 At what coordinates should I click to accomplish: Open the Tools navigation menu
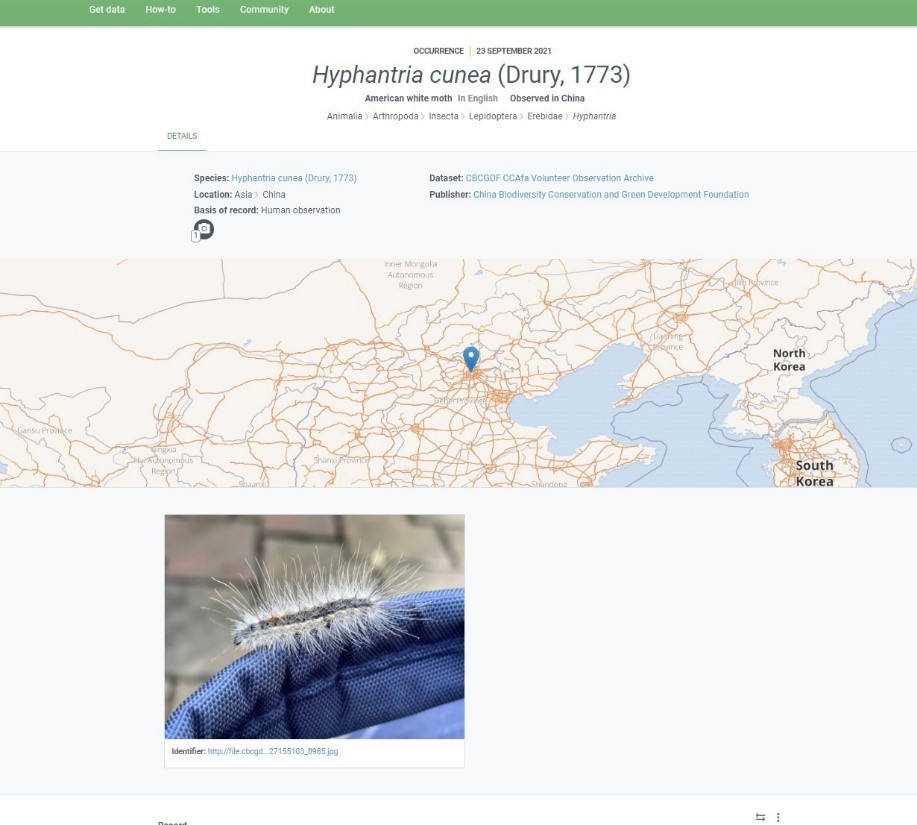[x=208, y=10]
